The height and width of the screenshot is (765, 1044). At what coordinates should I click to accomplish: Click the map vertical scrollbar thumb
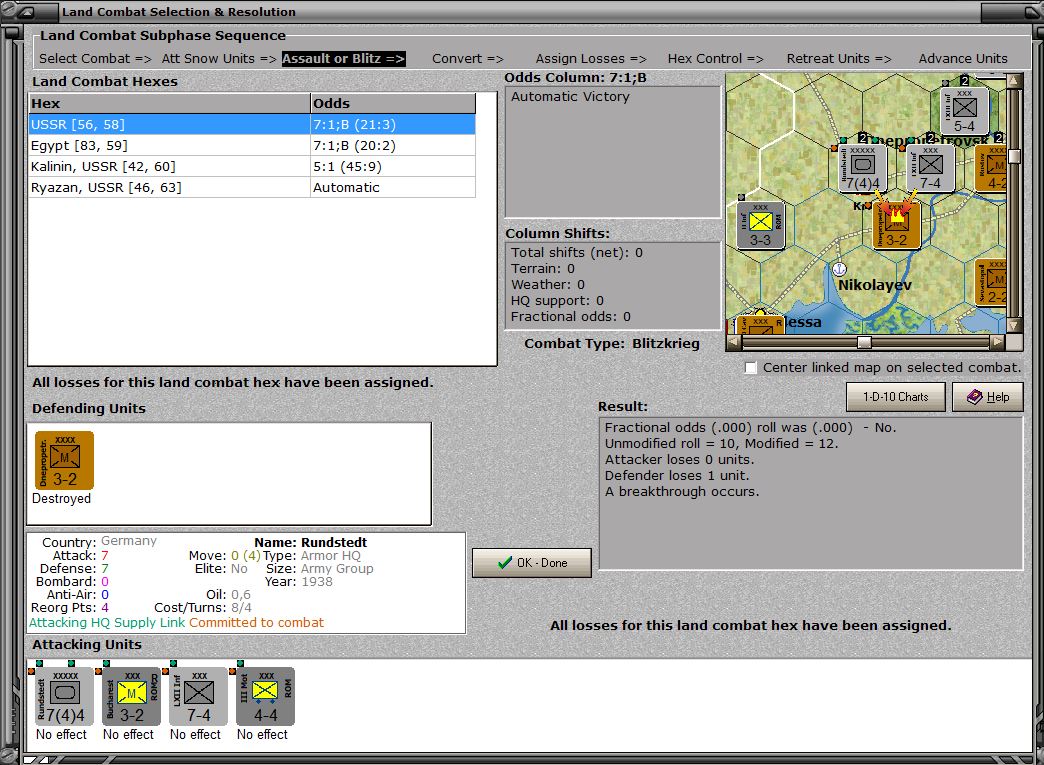[x=1015, y=156]
